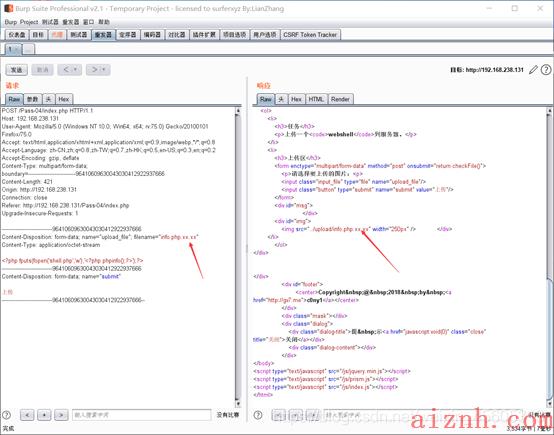Image resolution: width=554 pixels, height=435 pixels.
Task: Select the request Raw tab
Action: pyautogui.click(x=14, y=99)
